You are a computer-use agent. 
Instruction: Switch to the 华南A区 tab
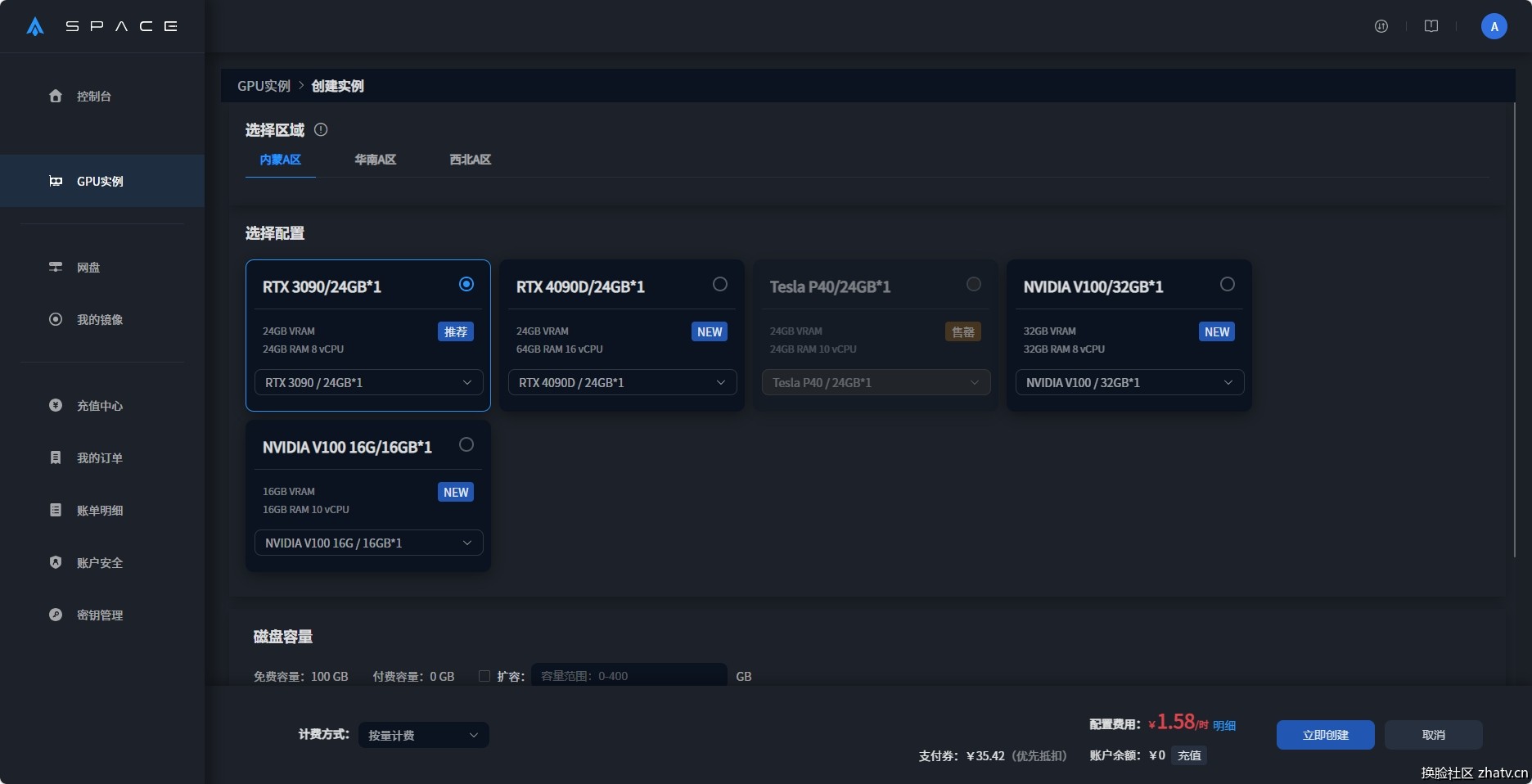[376, 160]
